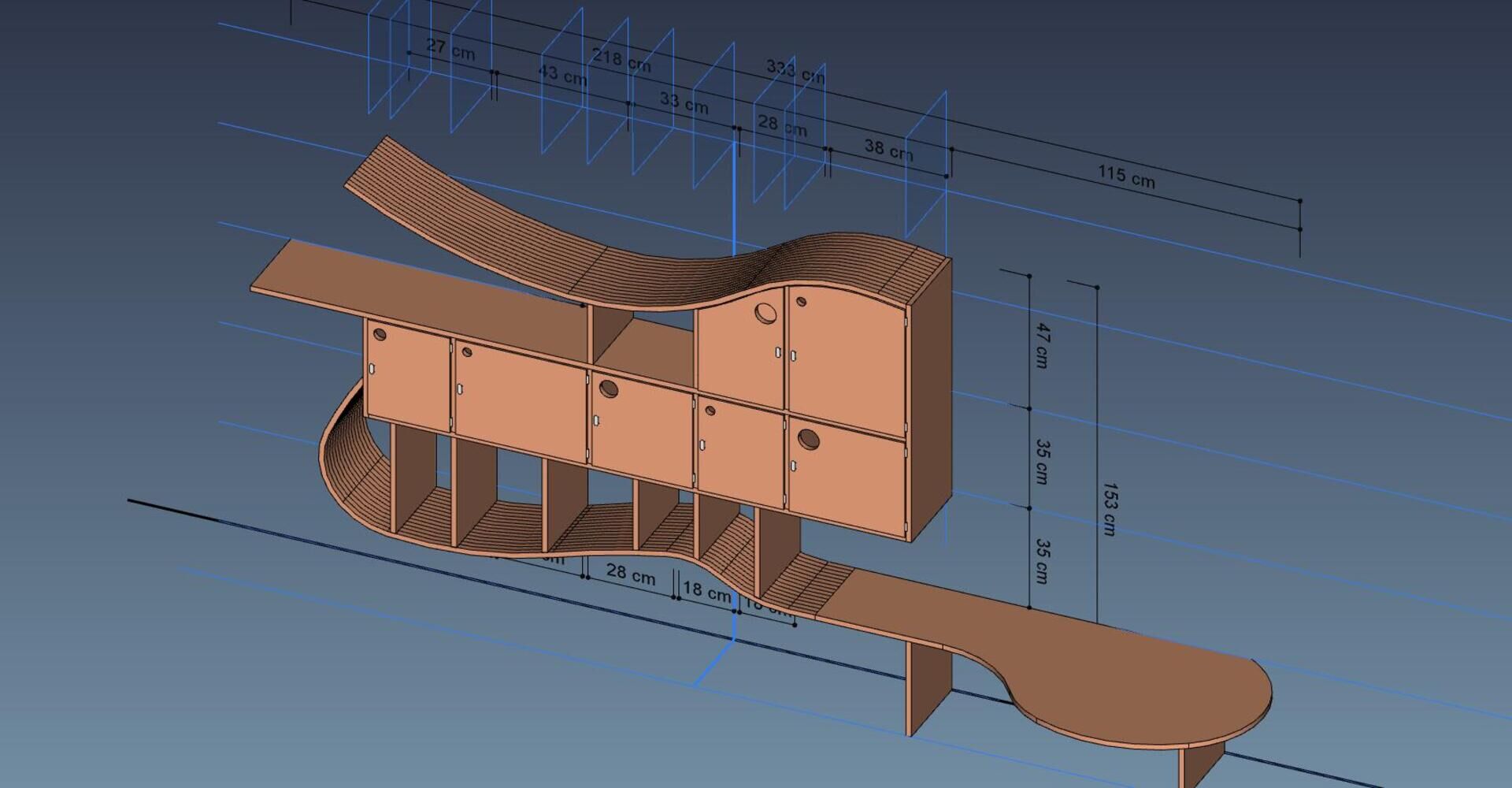
Task: Select the 27 cm dimension label
Action: tap(450, 49)
